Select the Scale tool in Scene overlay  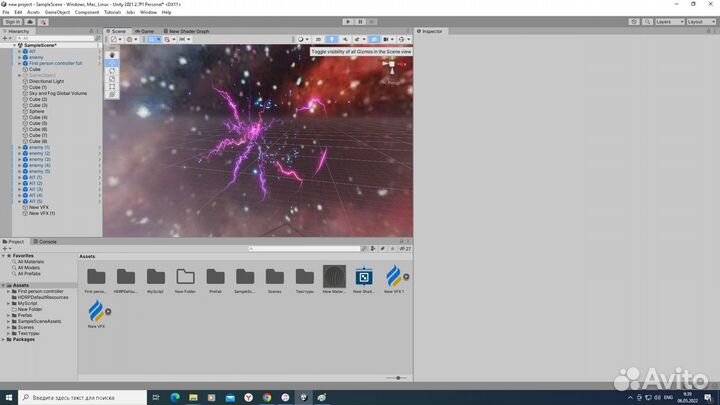112,79
